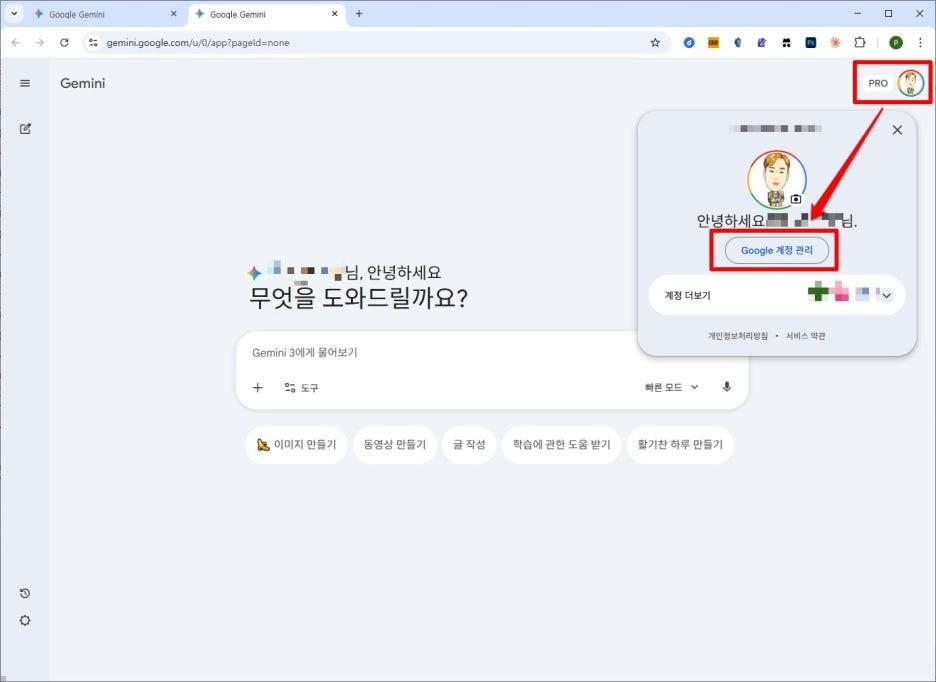Click the plus icon to add files
Viewport: 936px width, 682px height.
(257, 388)
